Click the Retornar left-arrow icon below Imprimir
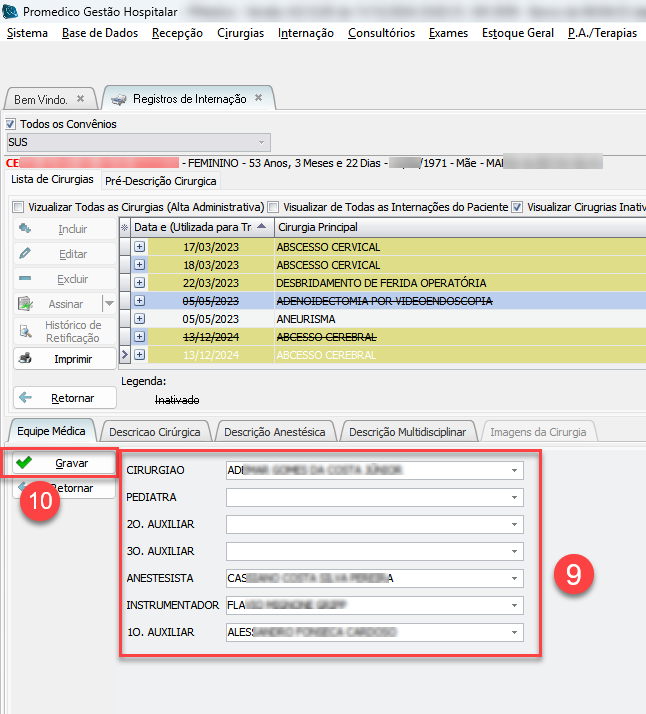 (x=27, y=397)
